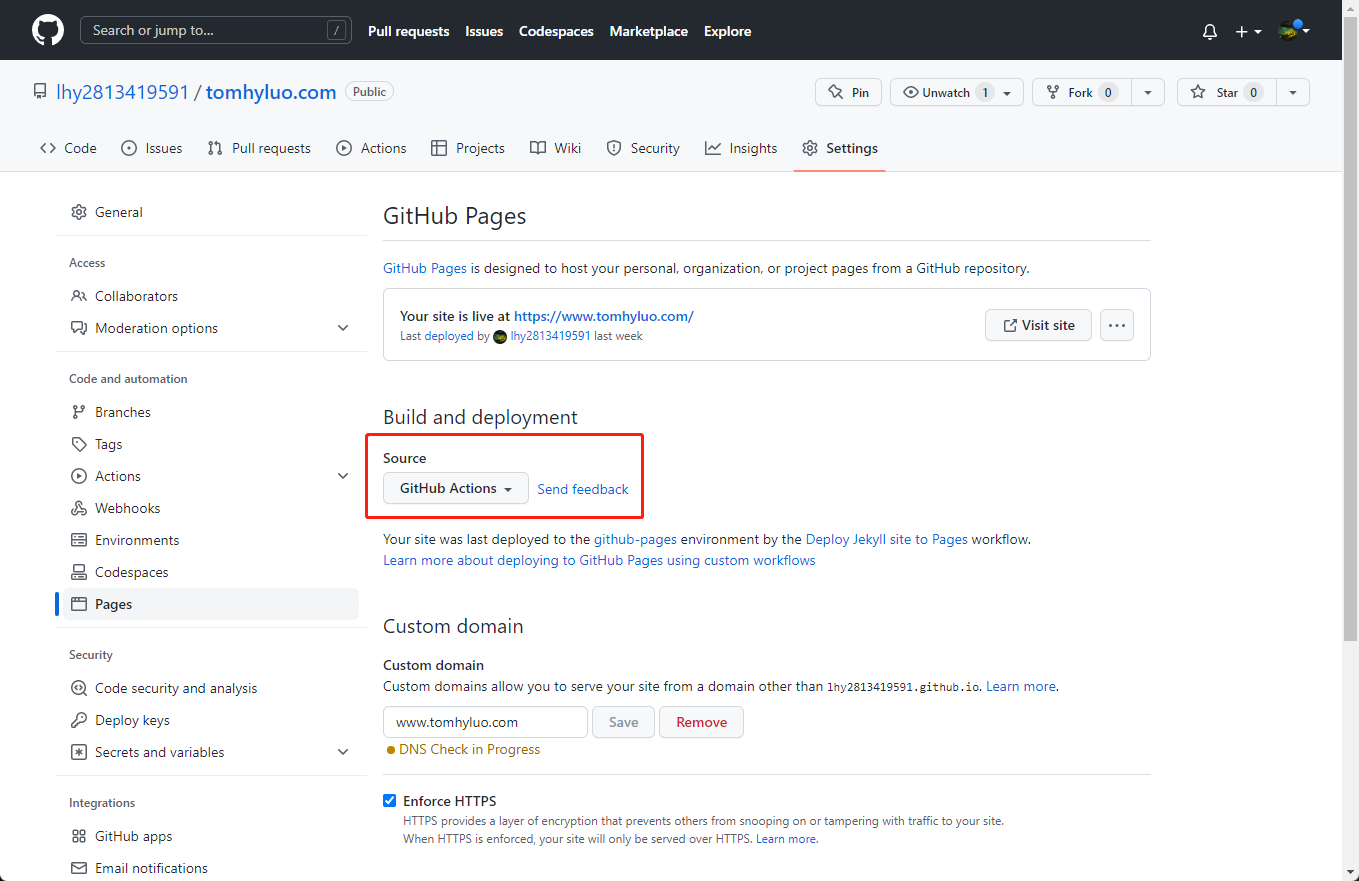Open the Source GitHub Actions dropdown
1359x881 pixels.
click(x=456, y=488)
